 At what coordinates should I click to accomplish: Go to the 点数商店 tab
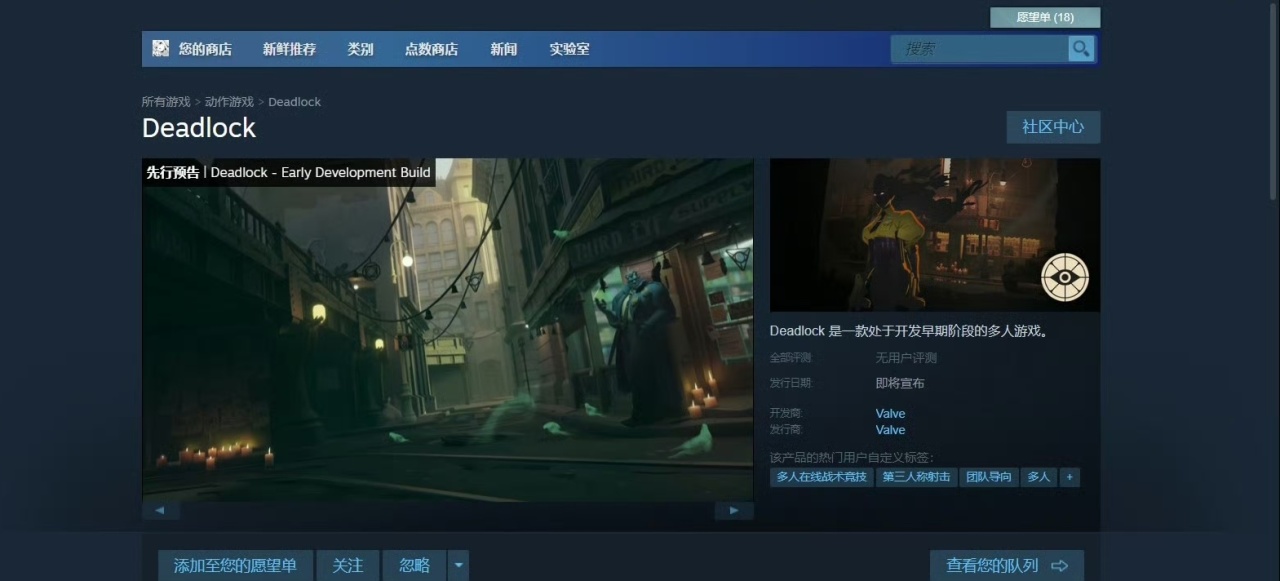coord(431,49)
